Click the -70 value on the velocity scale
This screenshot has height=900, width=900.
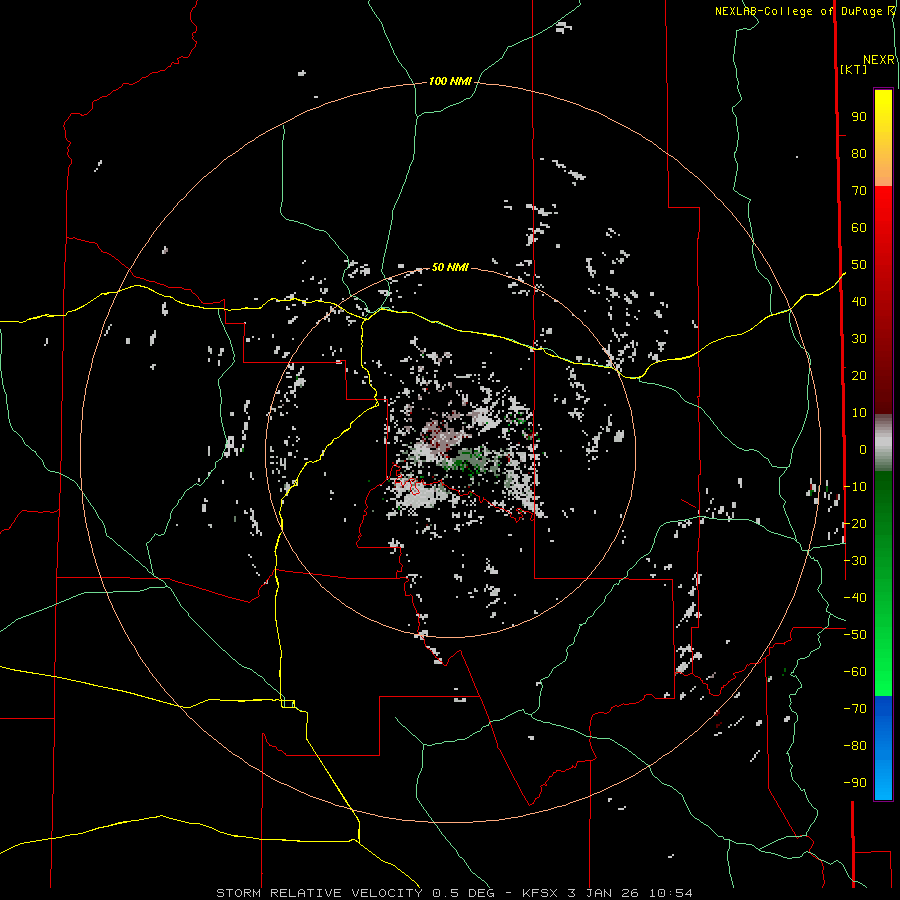point(855,709)
